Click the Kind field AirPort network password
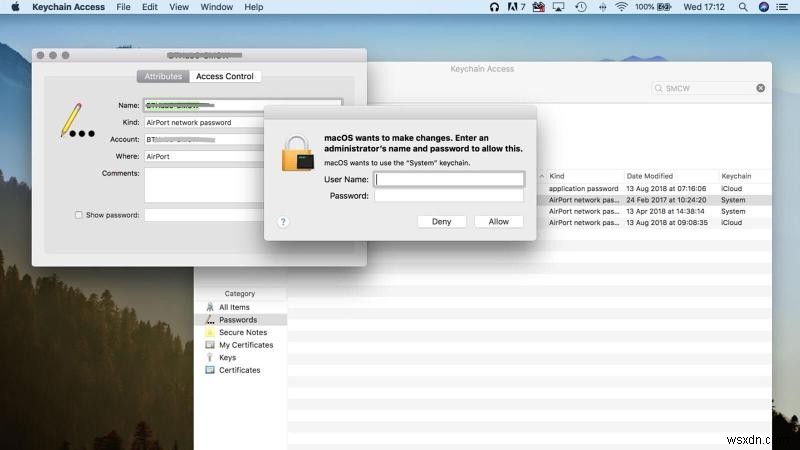 (x=204, y=122)
